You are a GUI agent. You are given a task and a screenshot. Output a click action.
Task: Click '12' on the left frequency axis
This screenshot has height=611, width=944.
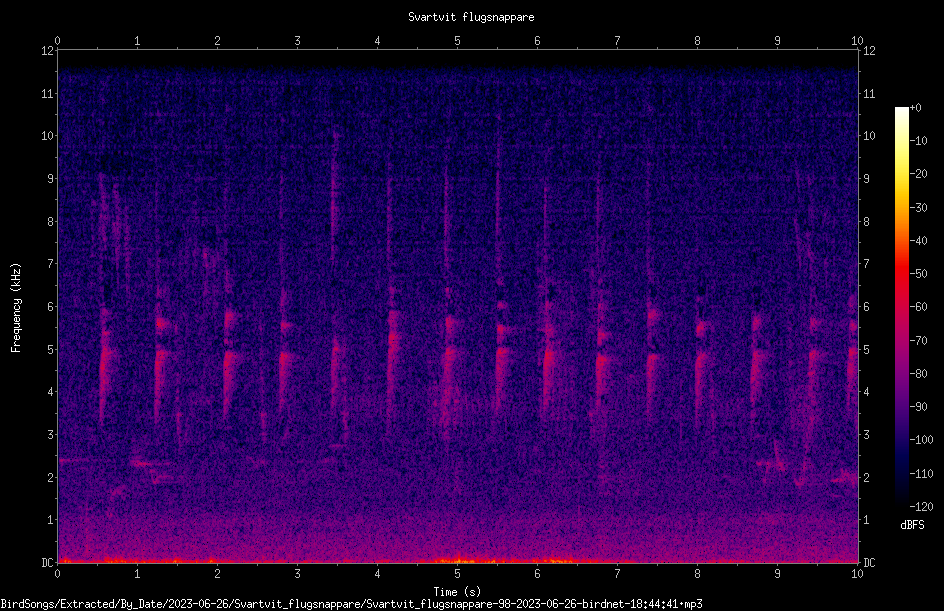pyautogui.click(x=47, y=51)
